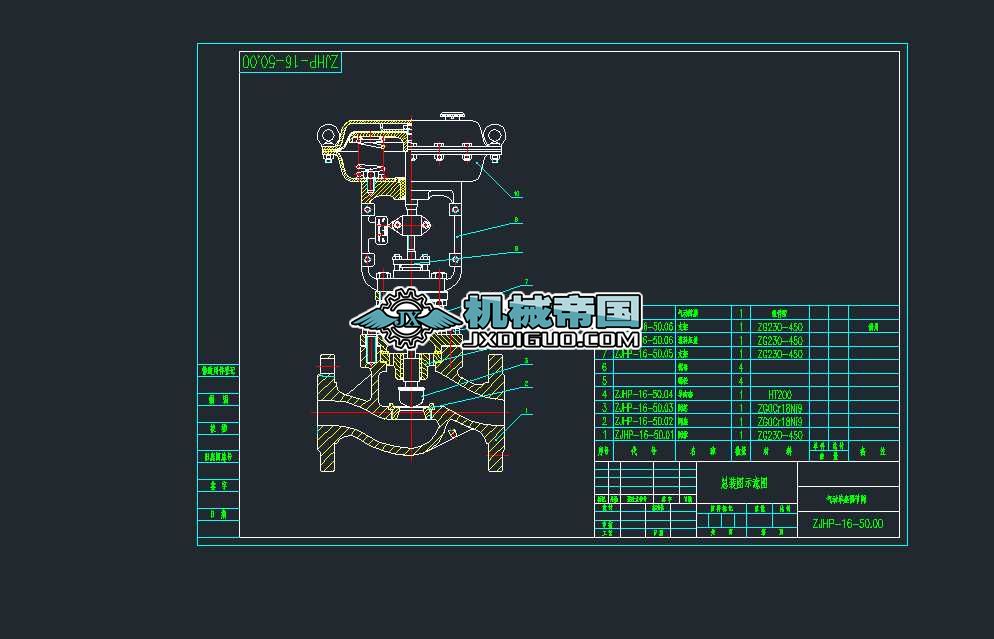Image resolution: width=994 pixels, height=639 pixels.
Task: Click quantity 1 in the HT200 row
Action: 740,394
